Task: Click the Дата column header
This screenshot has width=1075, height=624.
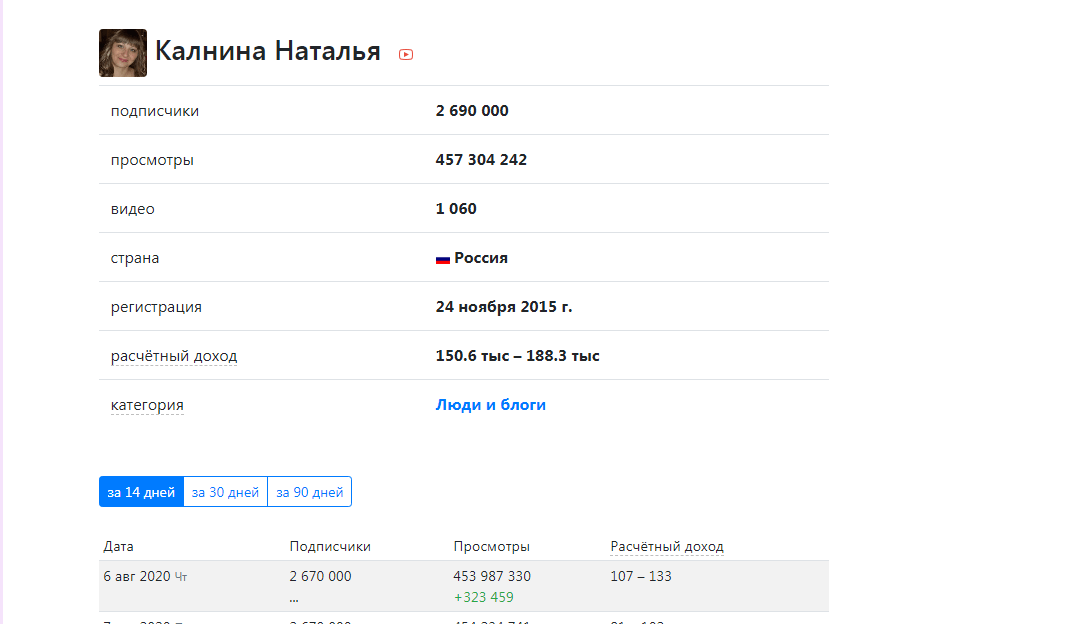Action: tap(118, 547)
